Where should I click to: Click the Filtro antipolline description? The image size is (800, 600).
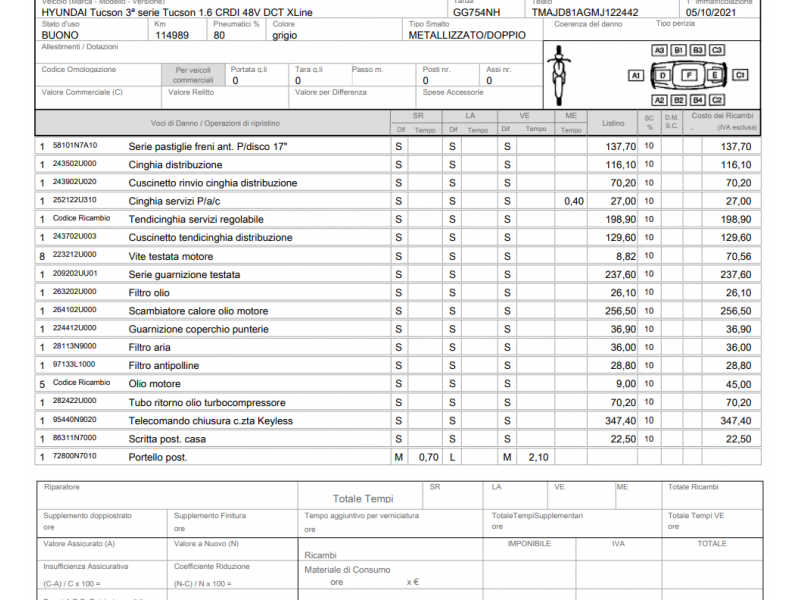164,366
